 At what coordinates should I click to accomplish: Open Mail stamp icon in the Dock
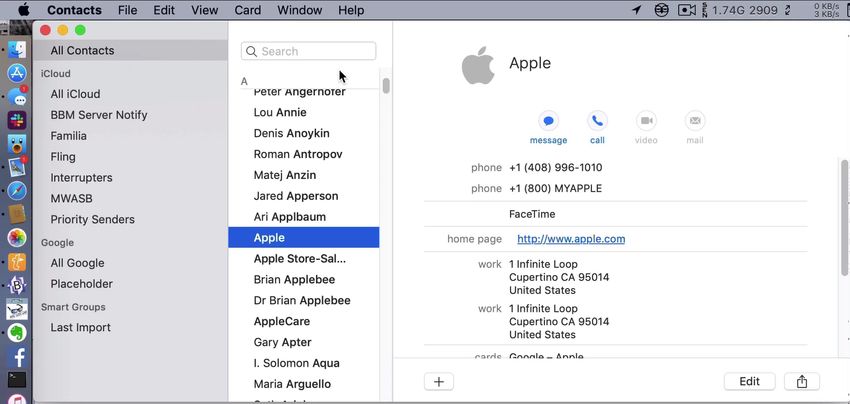click(x=17, y=168)
